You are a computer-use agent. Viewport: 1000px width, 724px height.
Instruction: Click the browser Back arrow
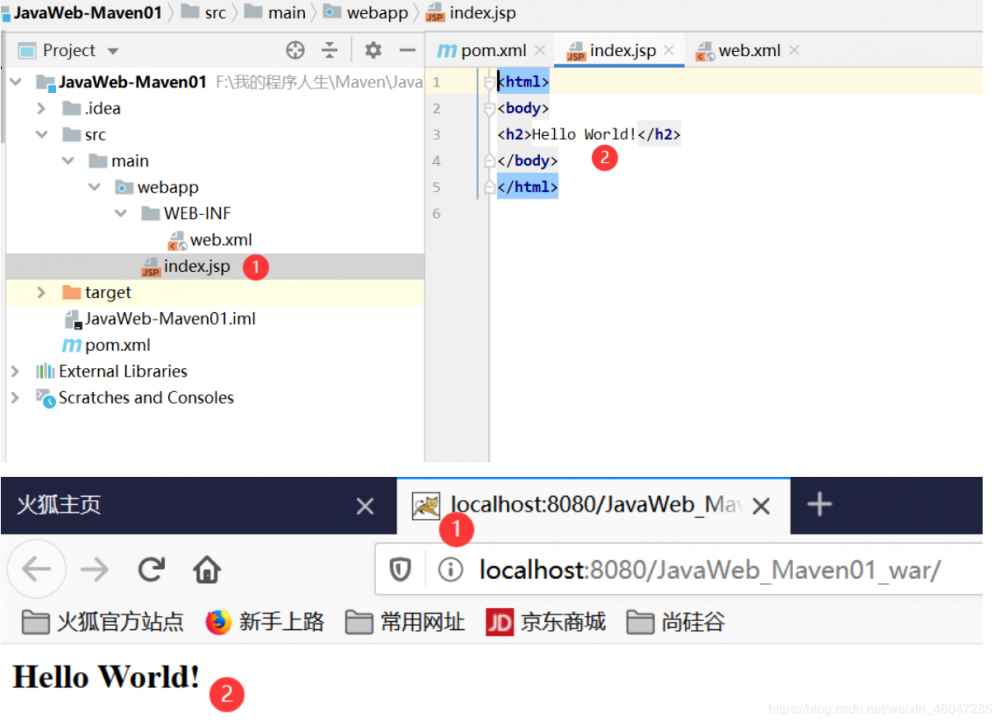click(x=36, y=569)
